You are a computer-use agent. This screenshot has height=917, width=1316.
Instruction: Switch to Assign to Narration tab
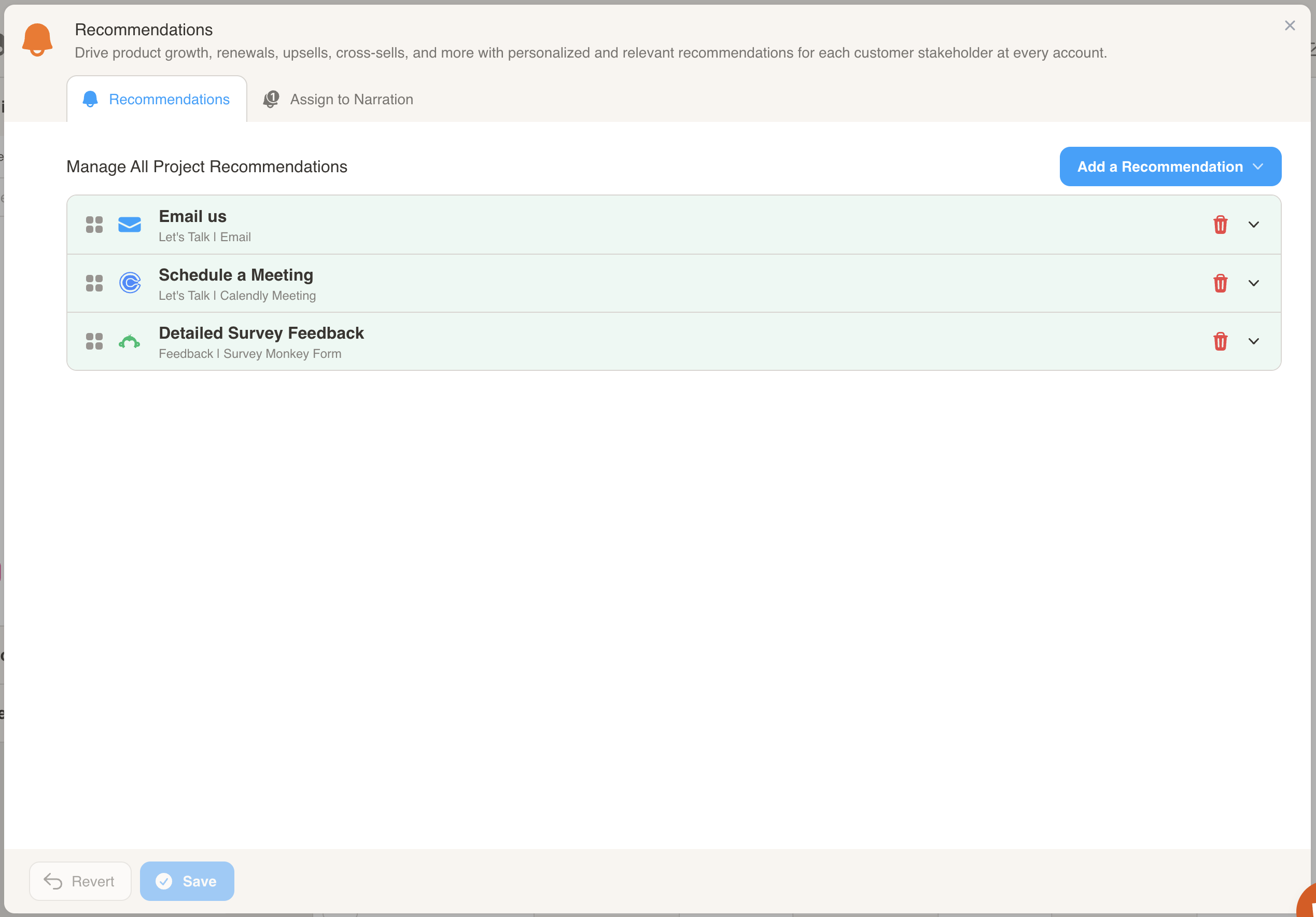point(338,99)
